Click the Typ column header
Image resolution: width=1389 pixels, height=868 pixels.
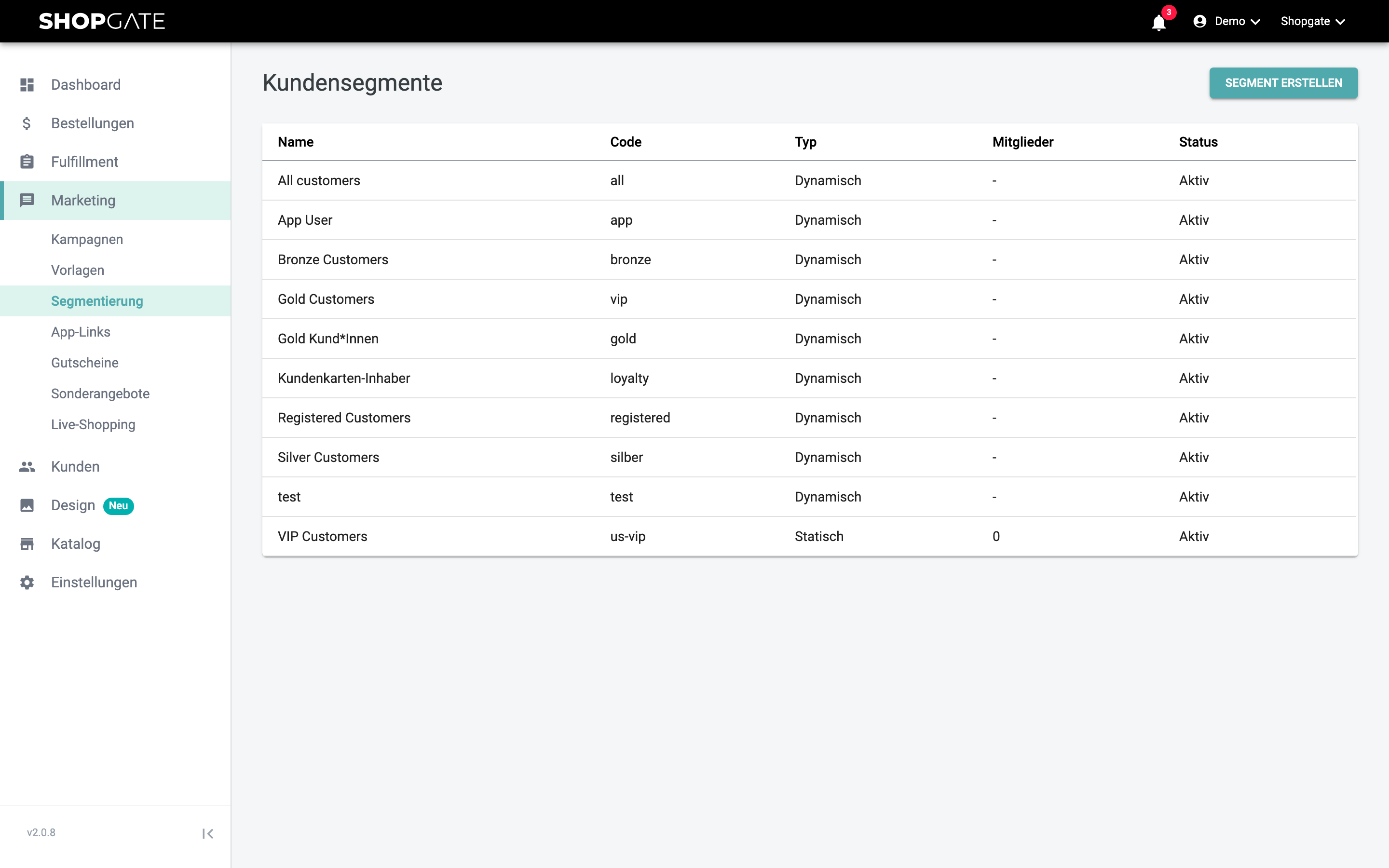pos(805,142)
